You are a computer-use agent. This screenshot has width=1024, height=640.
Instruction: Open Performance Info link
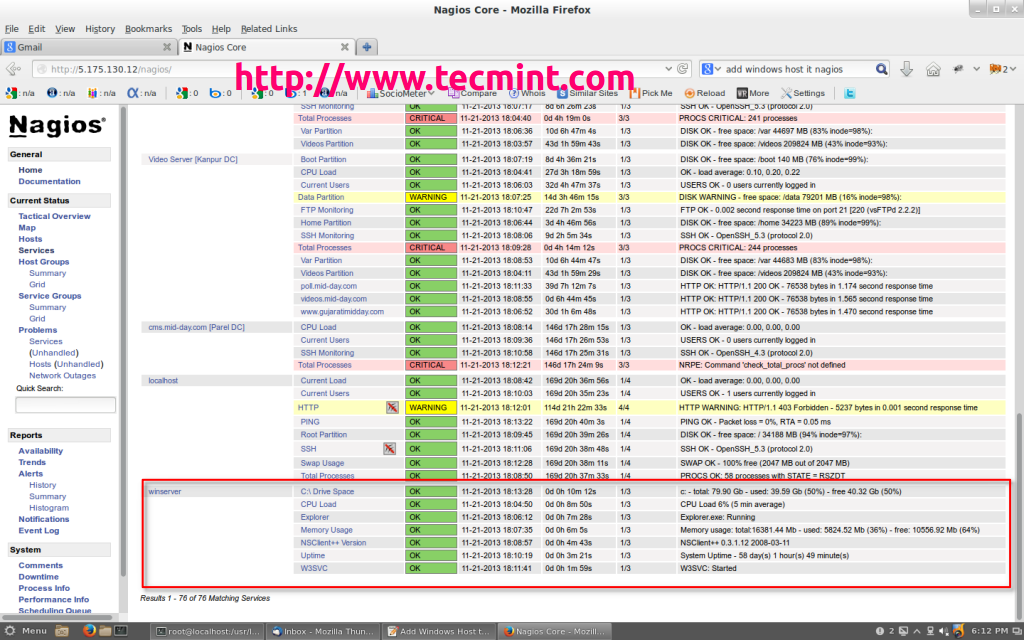(54, 600)
